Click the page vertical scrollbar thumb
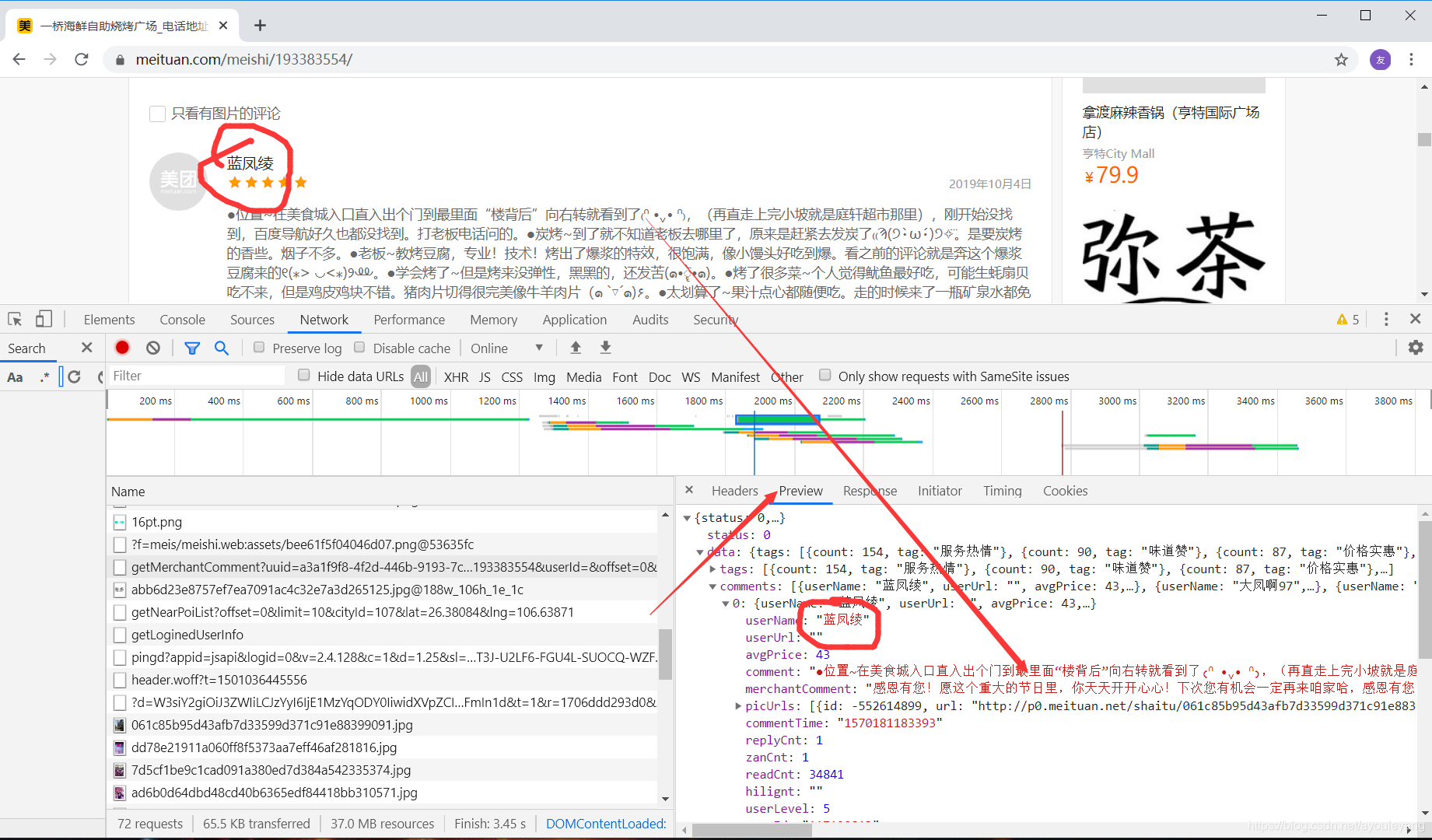 1424,139
